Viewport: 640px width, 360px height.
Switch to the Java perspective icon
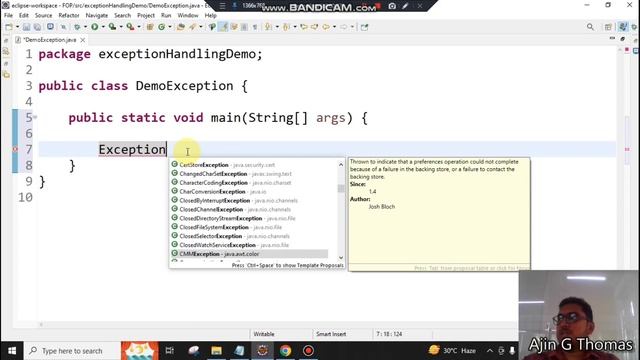[622, 27]
